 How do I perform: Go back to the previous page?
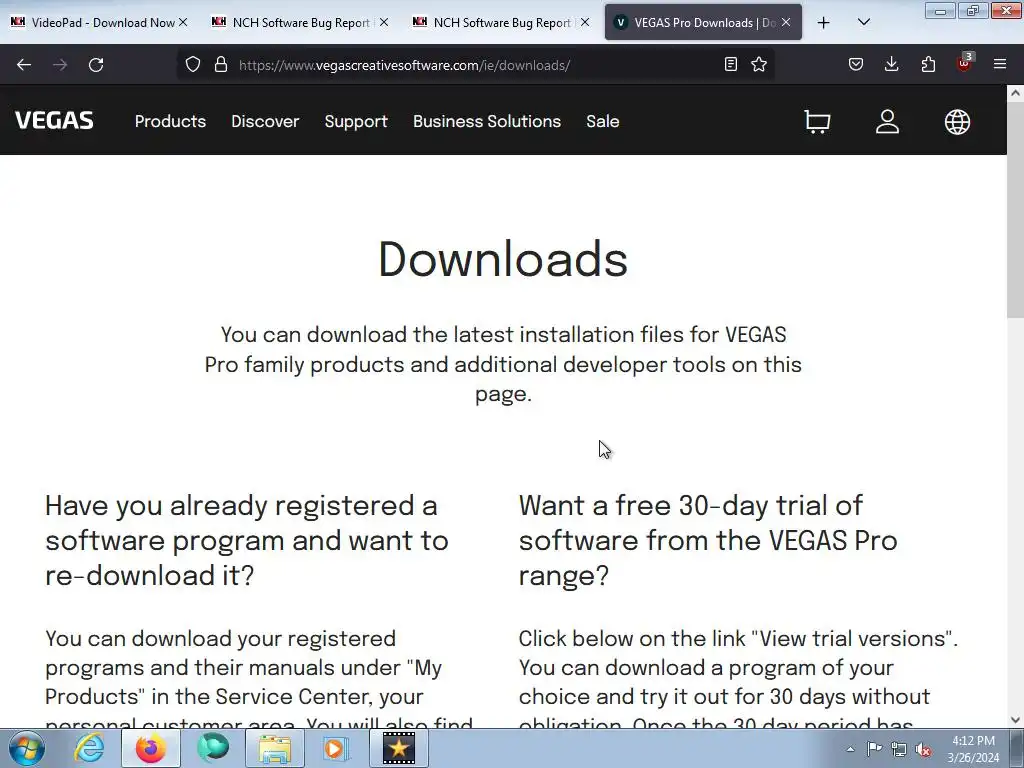[24, 65]
